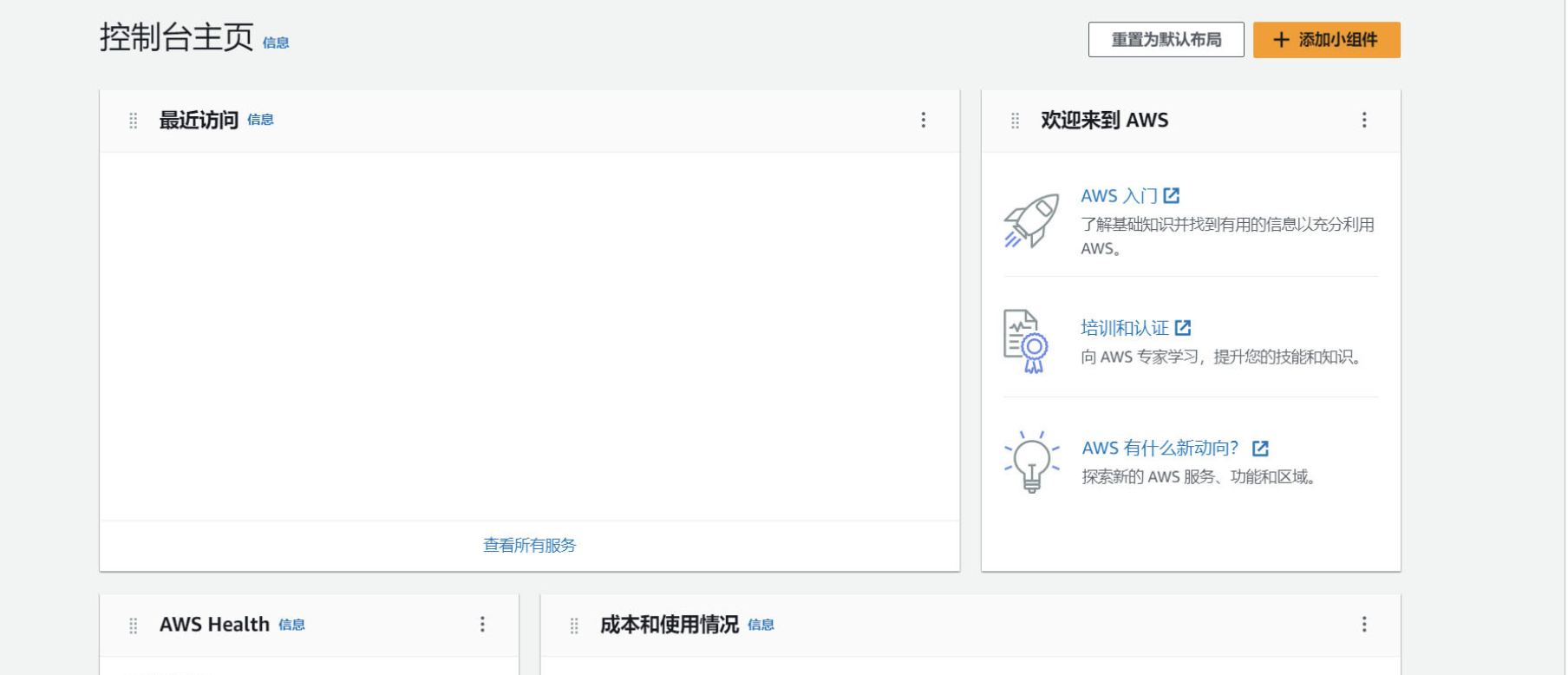Click the rocket icon for AWS 入门
This screenshot has width=1568, height=675.
(1031, 221)
